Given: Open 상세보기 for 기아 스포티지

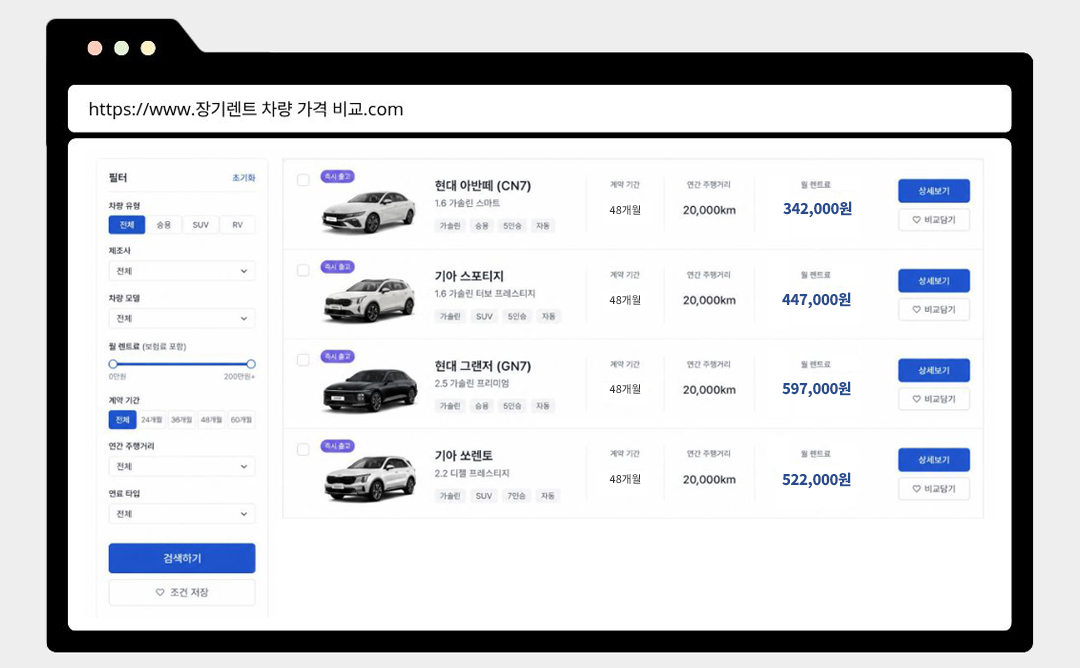Looking at the screenshot, I should (x=933, y=281).
